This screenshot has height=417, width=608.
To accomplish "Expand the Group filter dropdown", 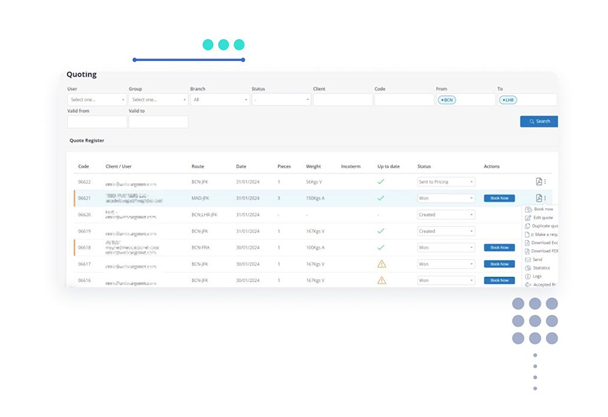I will [x=157, y=100].
